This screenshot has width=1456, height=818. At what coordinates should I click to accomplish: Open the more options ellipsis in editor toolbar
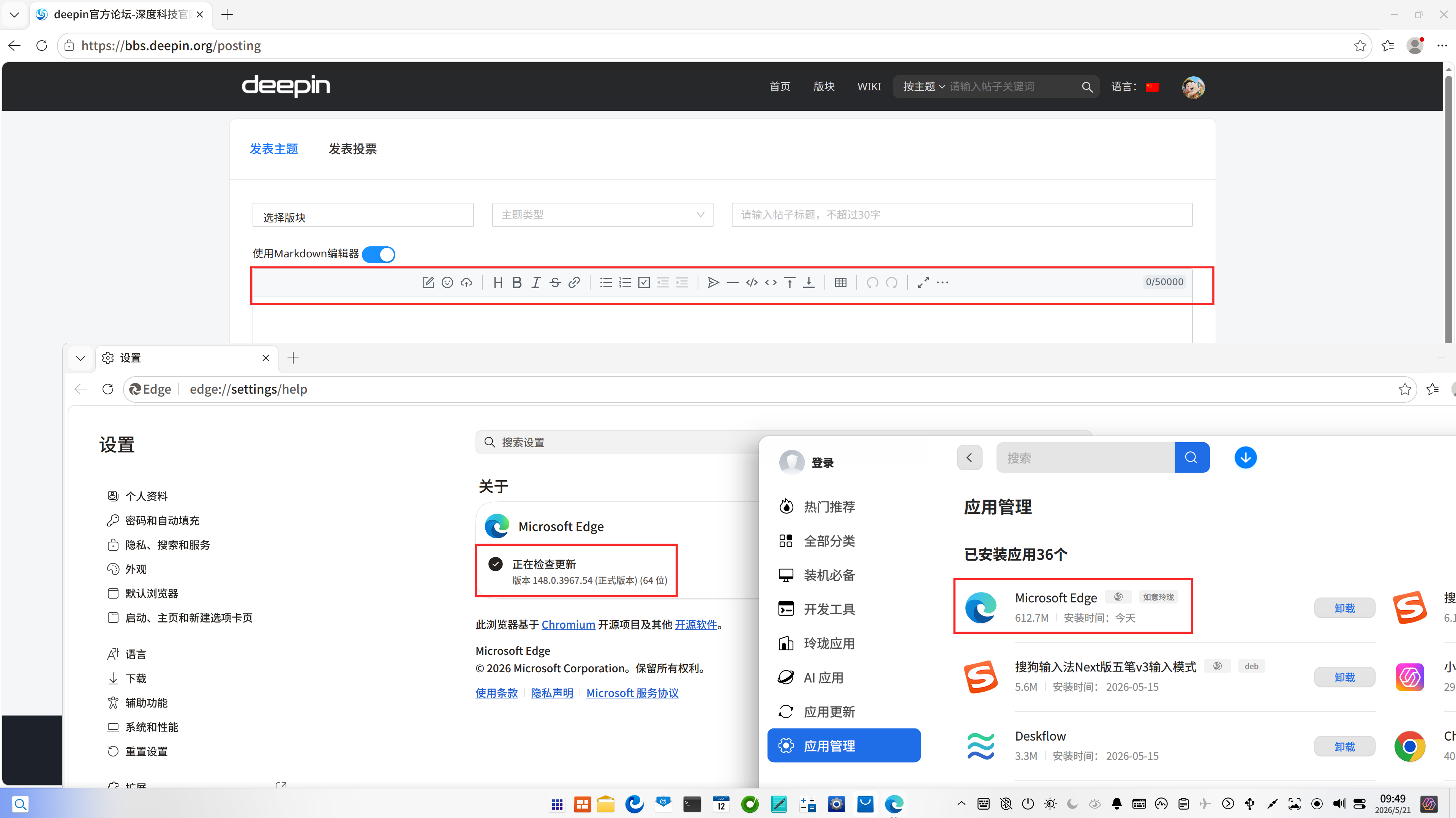pos(943,282)
